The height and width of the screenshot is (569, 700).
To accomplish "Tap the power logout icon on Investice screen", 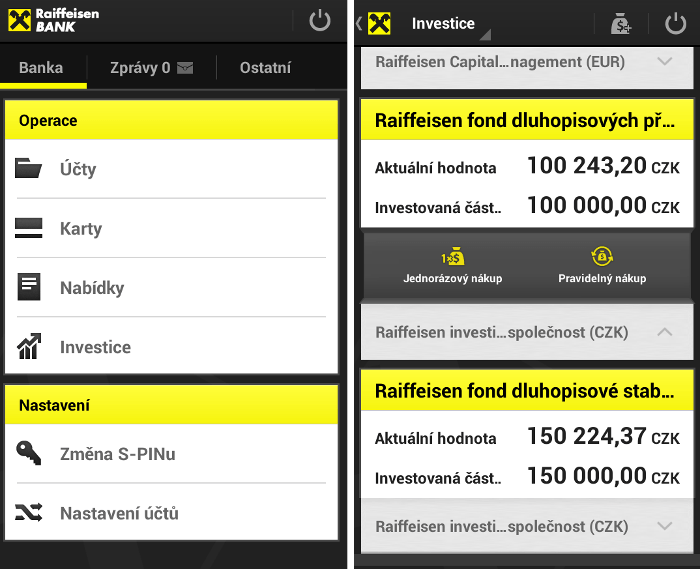I will pyautogui.click(x=675, y=23).
